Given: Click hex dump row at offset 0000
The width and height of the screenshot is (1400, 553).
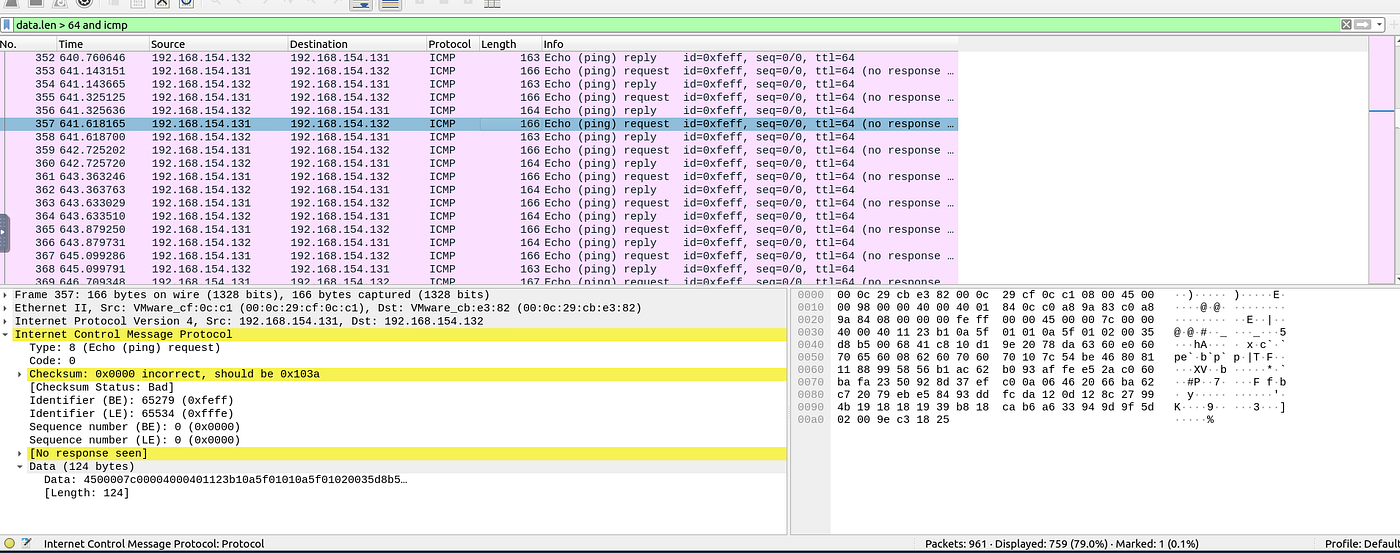Looking at the screenshot, I should click(1044, 295).
